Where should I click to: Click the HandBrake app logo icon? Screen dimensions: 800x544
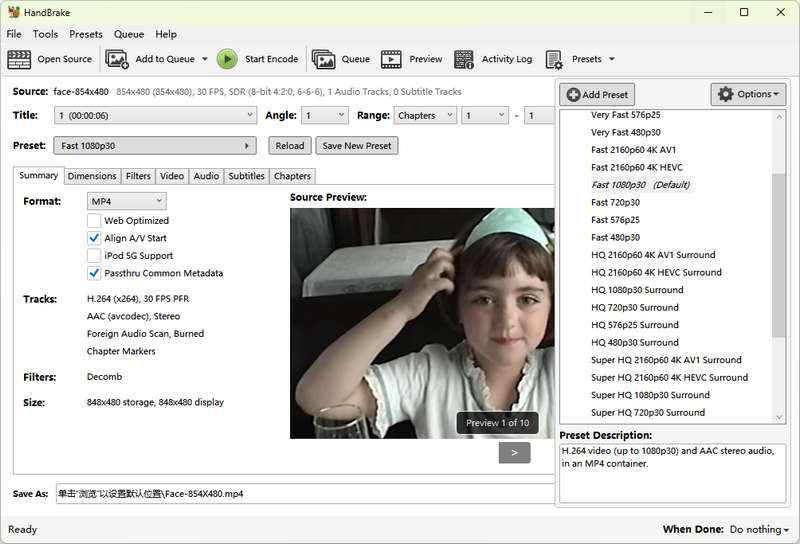coord(13,12)
